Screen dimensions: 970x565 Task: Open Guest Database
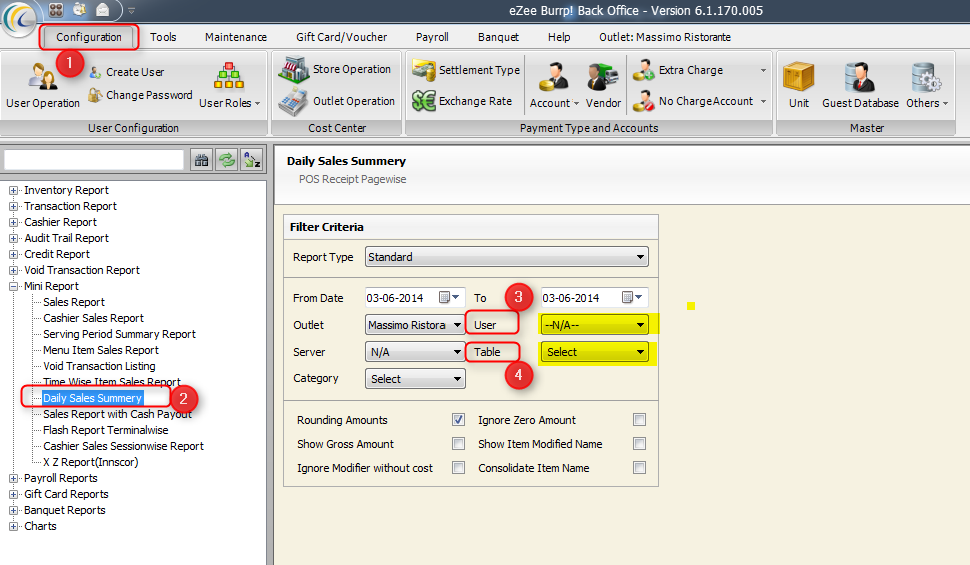pyautogui.click(x=860, y=85)
